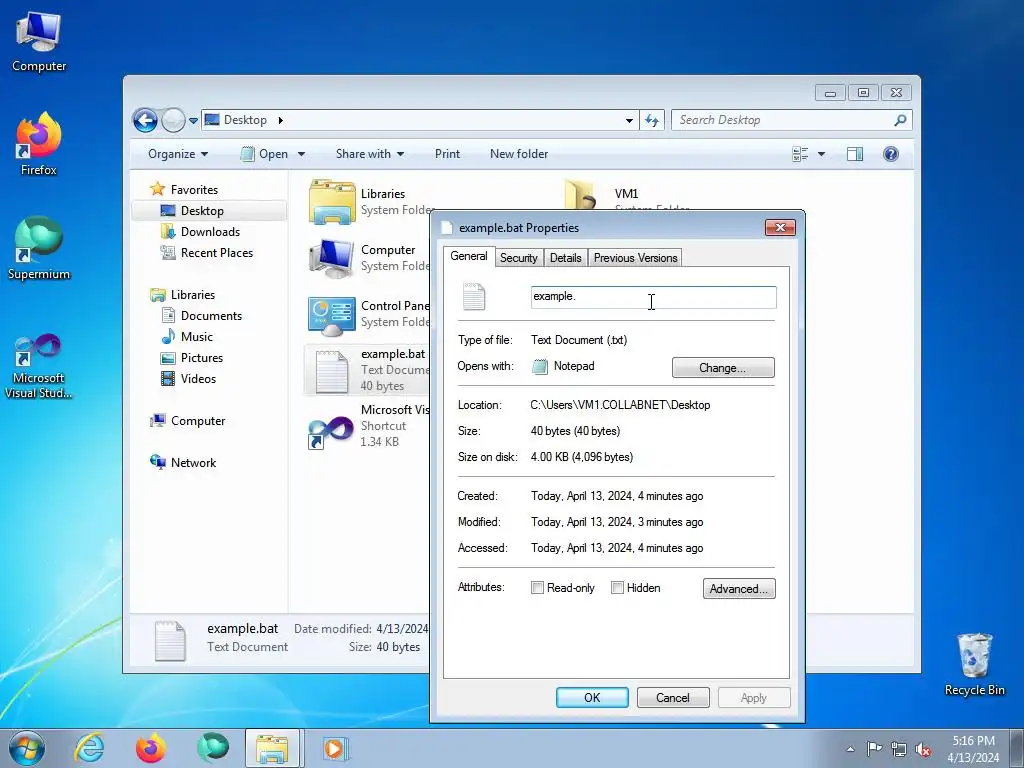Click the Change... button
The width and height of the screenshot is (1024, 768).
coord(723,368)
